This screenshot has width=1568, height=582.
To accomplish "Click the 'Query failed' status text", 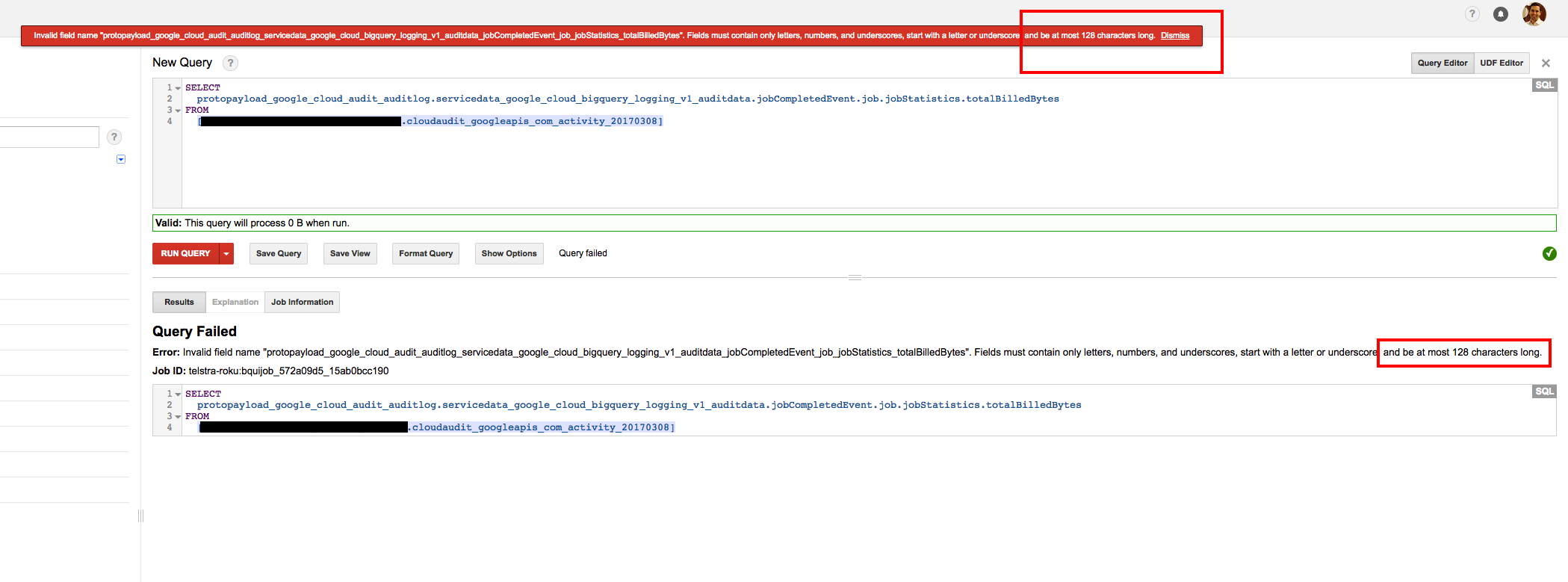I will (583, 254).
